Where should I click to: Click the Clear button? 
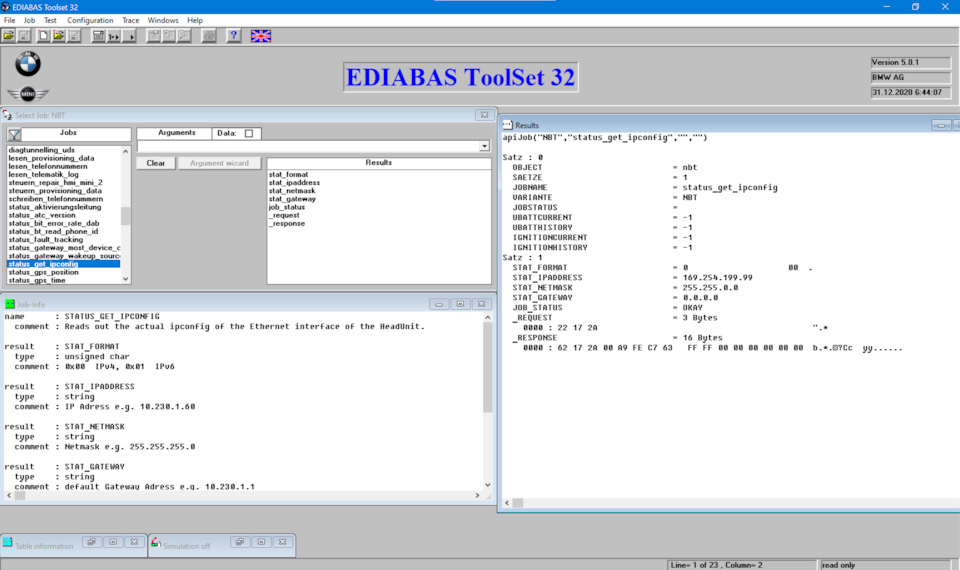[x=156, y=163]
